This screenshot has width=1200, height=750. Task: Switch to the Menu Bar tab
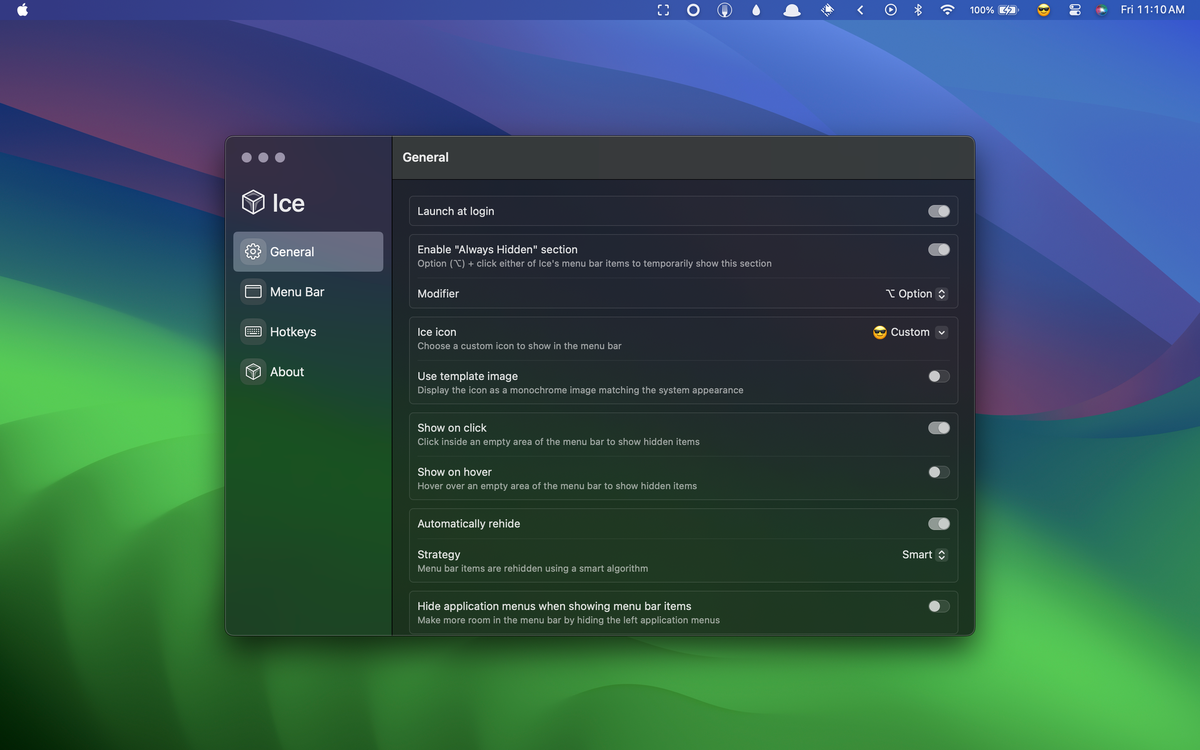[308, 292]
